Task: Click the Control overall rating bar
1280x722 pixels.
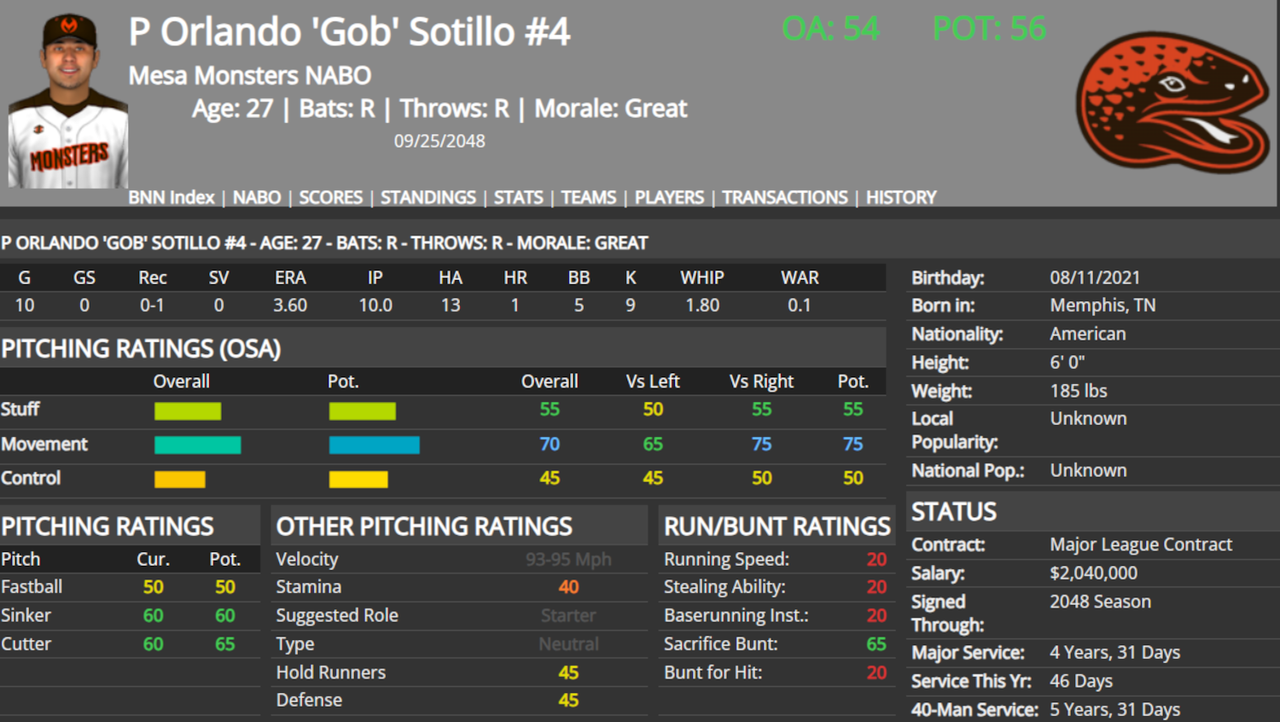Action: pyautogui.click(x=180, y=479)
